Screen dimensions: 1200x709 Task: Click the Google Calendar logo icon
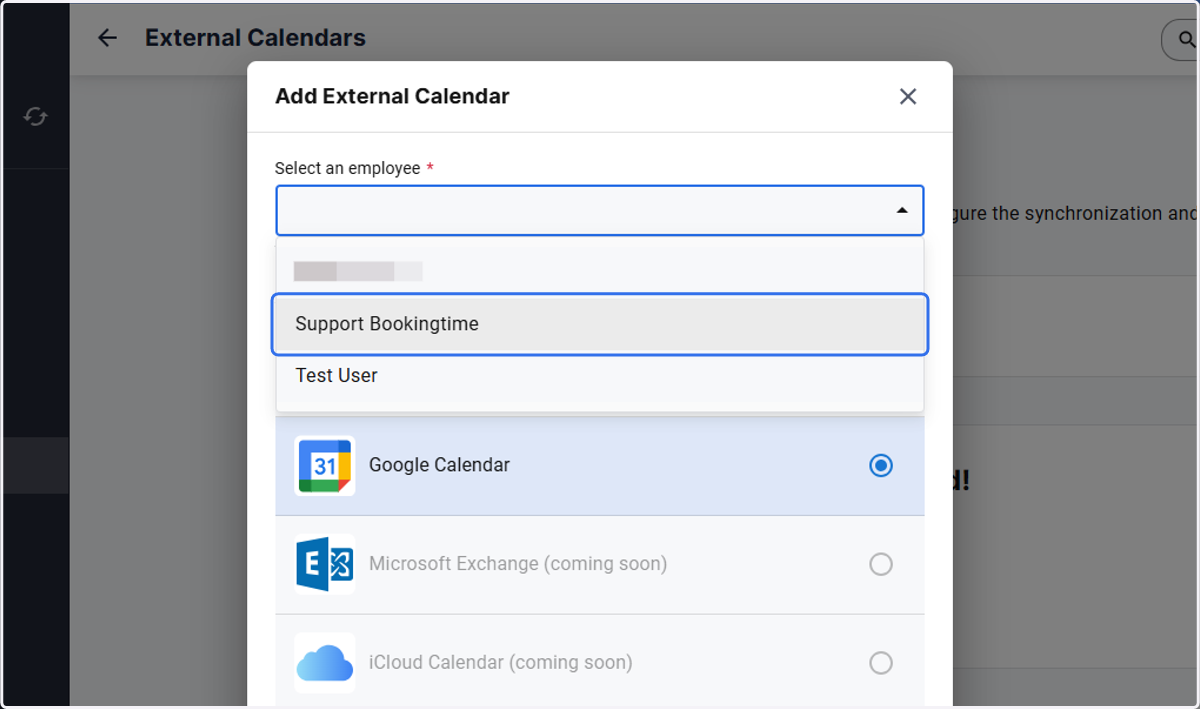point(325,465)
